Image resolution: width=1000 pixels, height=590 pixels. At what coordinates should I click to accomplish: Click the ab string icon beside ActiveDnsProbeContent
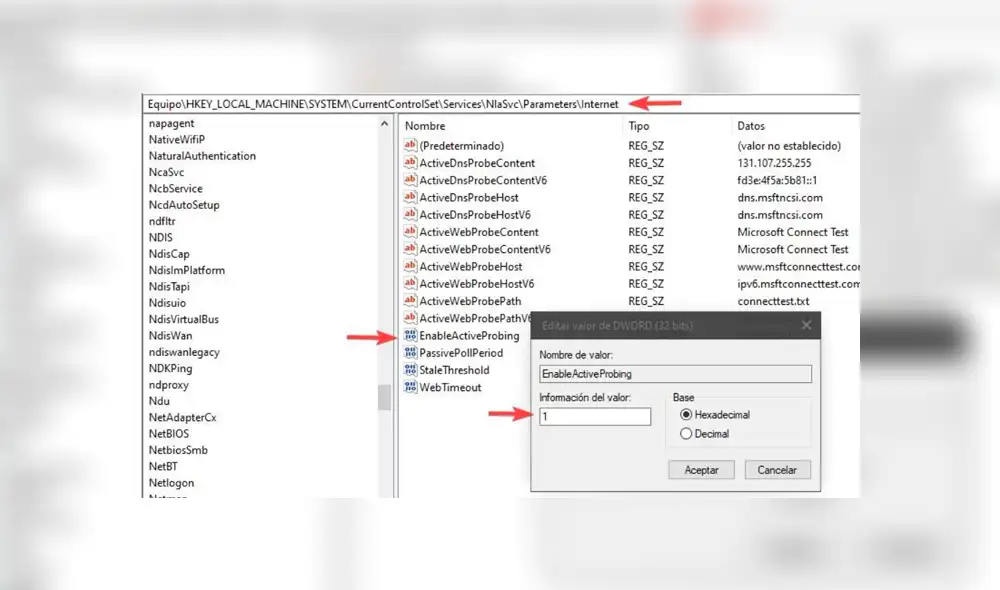click(409, 163)
